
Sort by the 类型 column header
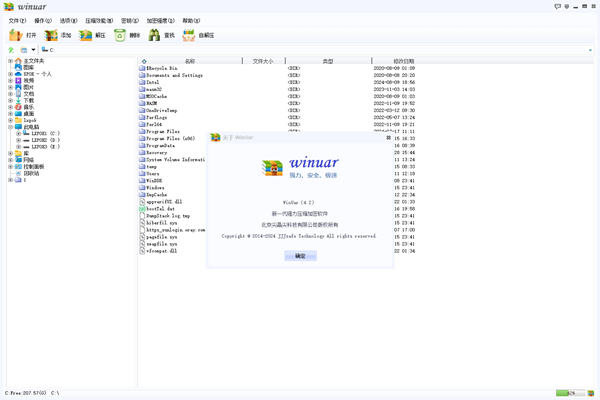(328, 61)
